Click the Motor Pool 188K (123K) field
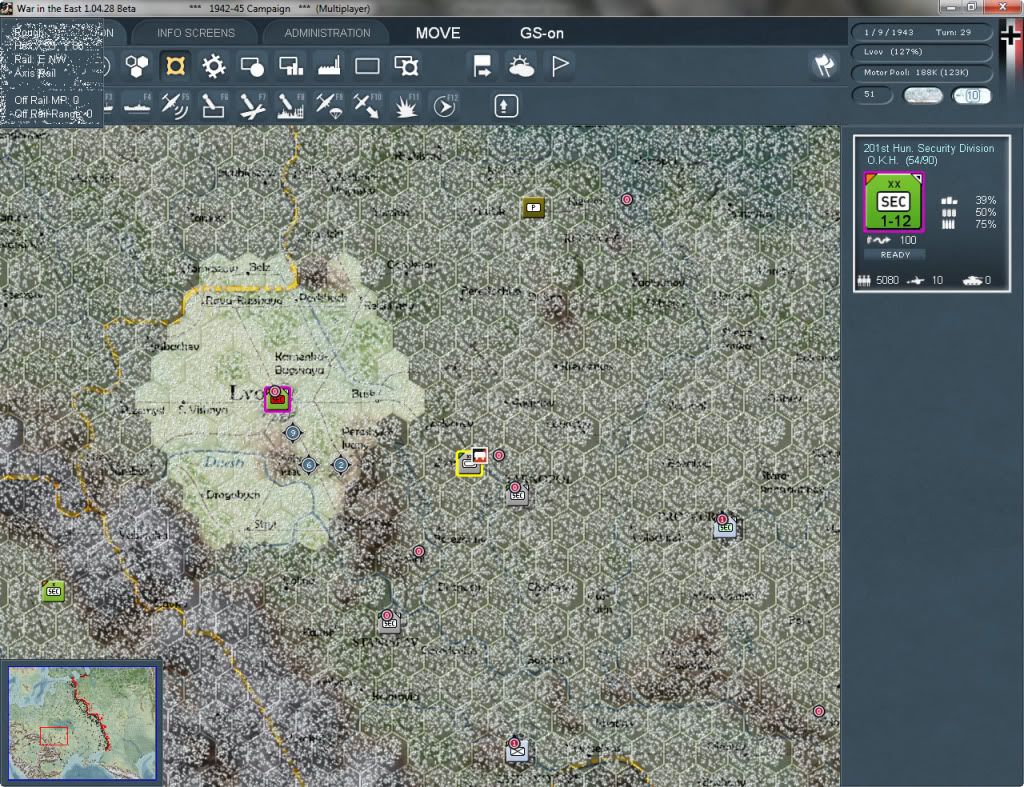This screenshot has width=1024, height=787. click(921, 72)
